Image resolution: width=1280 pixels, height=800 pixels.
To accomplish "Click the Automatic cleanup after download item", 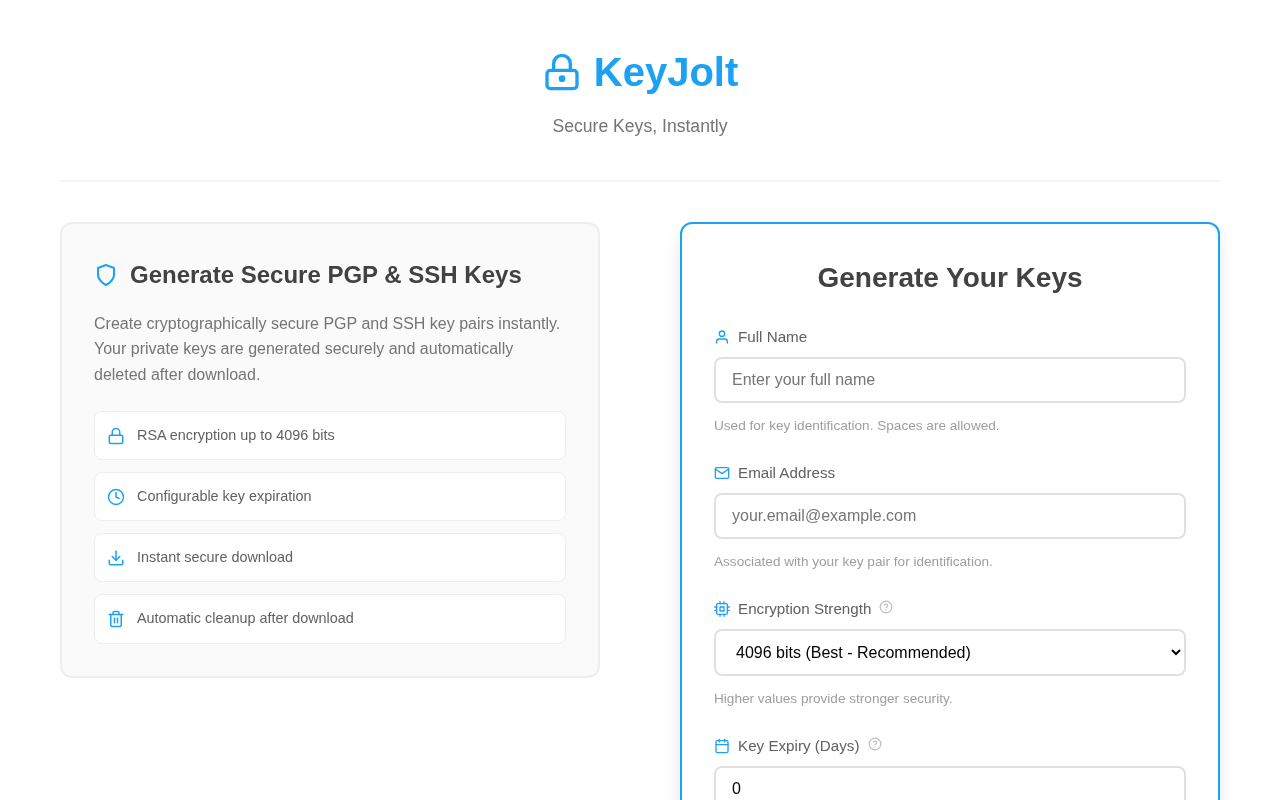I will (x=330, y=619).
